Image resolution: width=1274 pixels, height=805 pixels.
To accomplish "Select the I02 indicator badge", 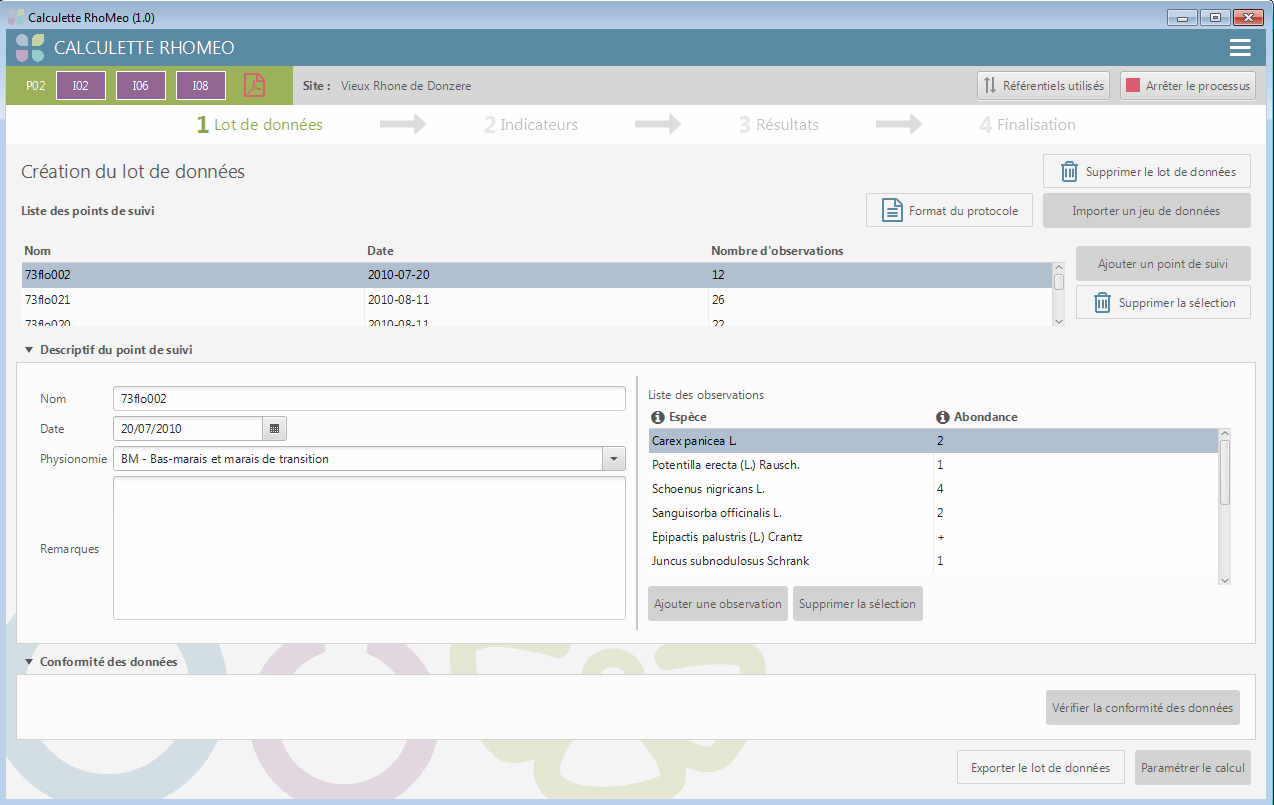I will [x=81, y=86].
